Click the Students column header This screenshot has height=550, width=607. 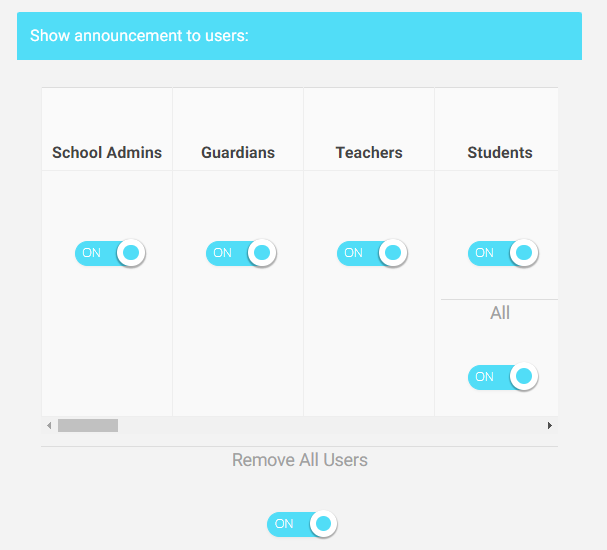(499, 153)
